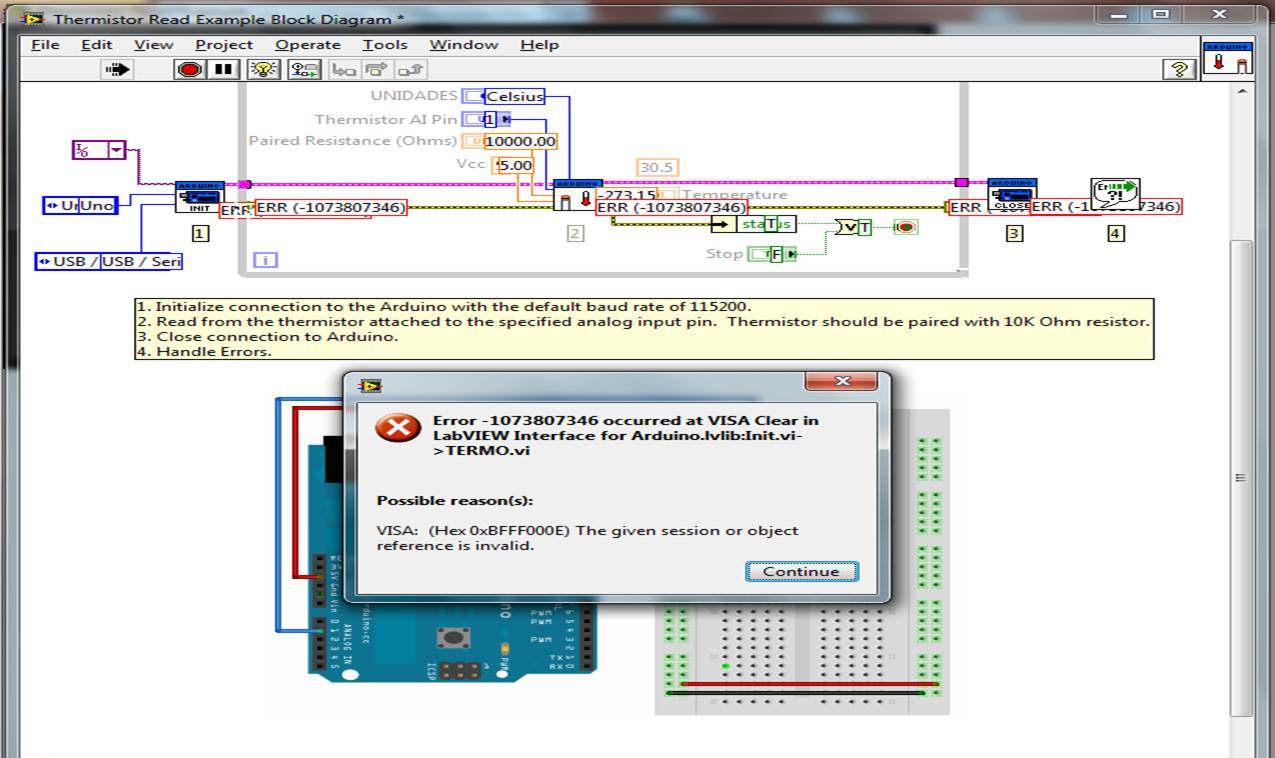Click the Run arrow toolbar button

point(118,69)
